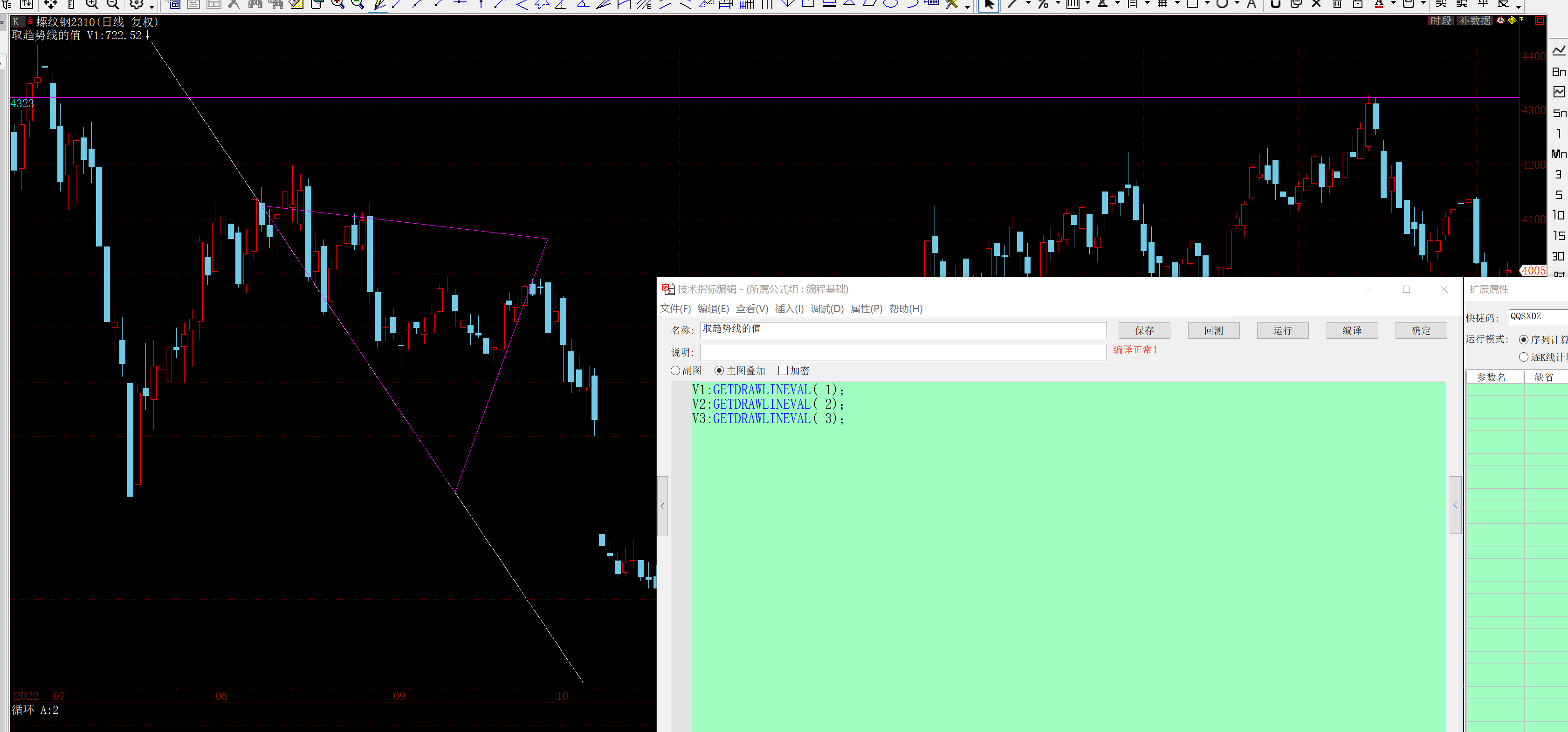Viewport: 1568px width, 732px height.
Task: Enable the 加密 checkbox
Action: point(783,370)
